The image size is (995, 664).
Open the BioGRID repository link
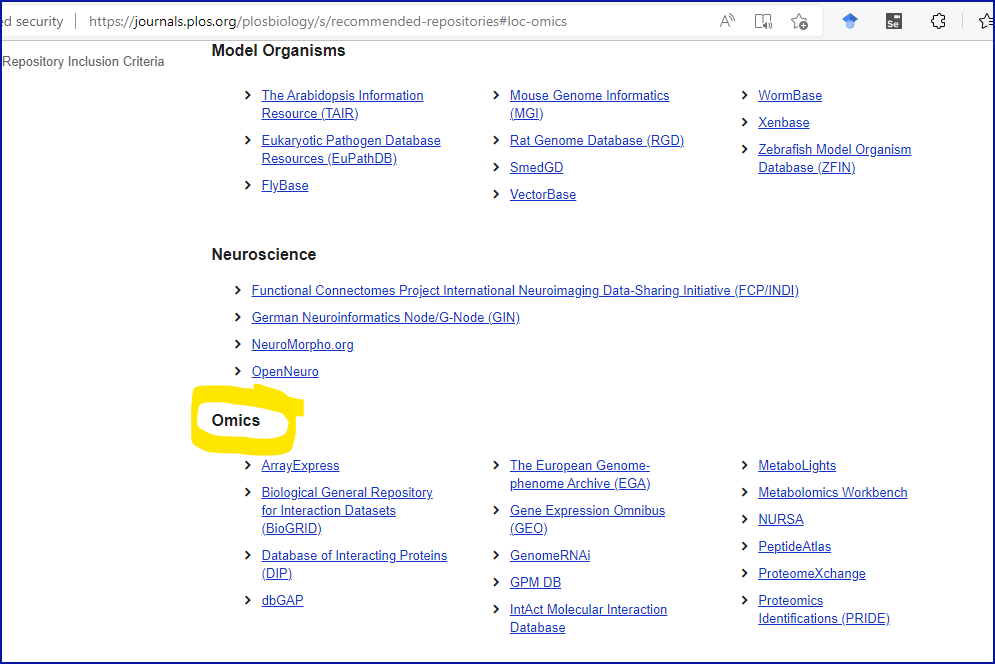[x=346, y=510]
